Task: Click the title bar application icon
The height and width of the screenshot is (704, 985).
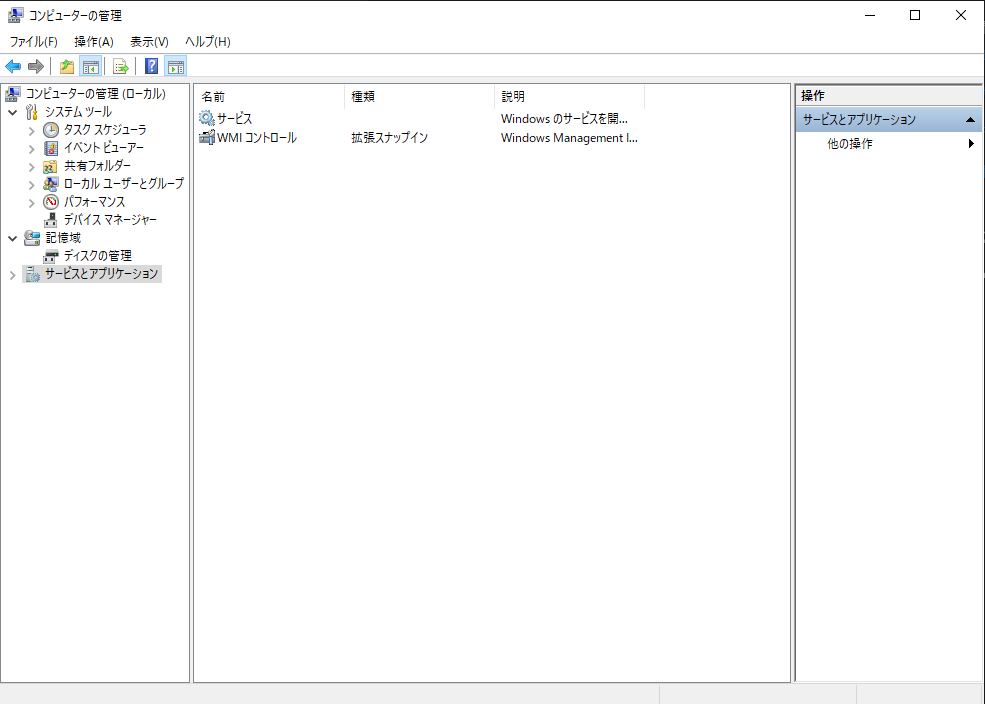Action: pyautogui.click(x=15, y=15)
